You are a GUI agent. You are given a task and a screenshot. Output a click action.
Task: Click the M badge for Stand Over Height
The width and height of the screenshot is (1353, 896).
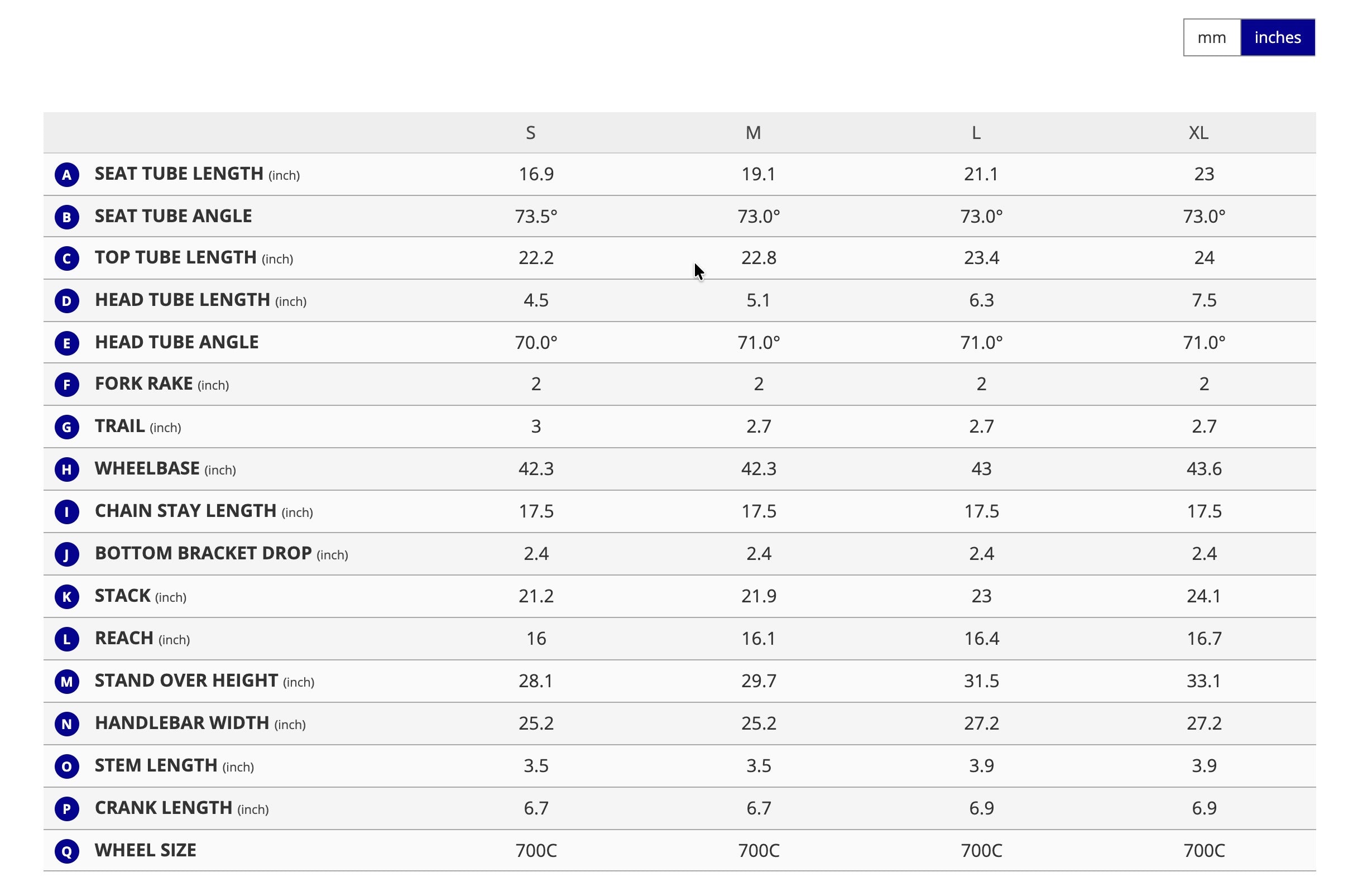(x=67, y=681)
